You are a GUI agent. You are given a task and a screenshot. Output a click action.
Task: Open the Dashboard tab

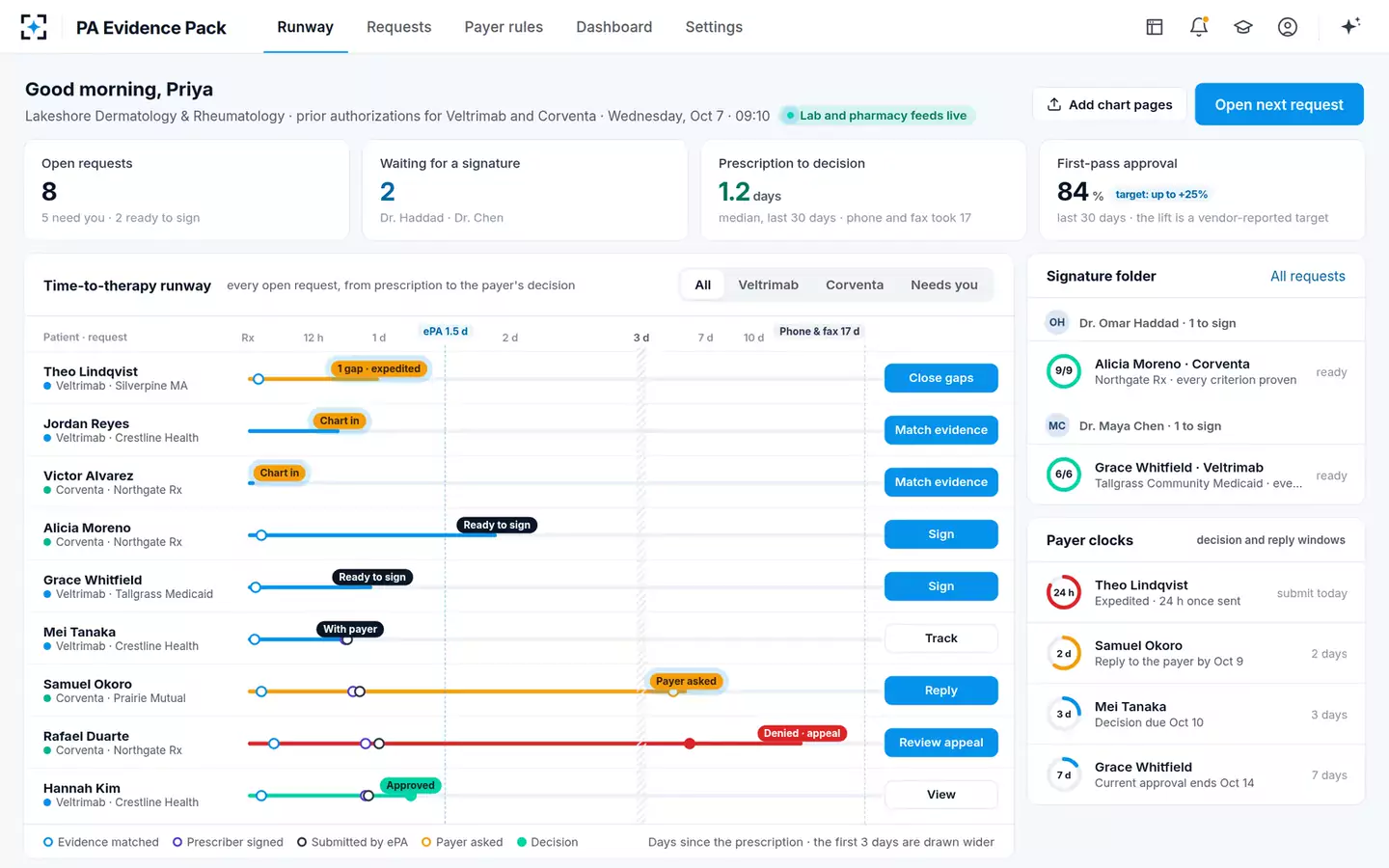point(613,27)
